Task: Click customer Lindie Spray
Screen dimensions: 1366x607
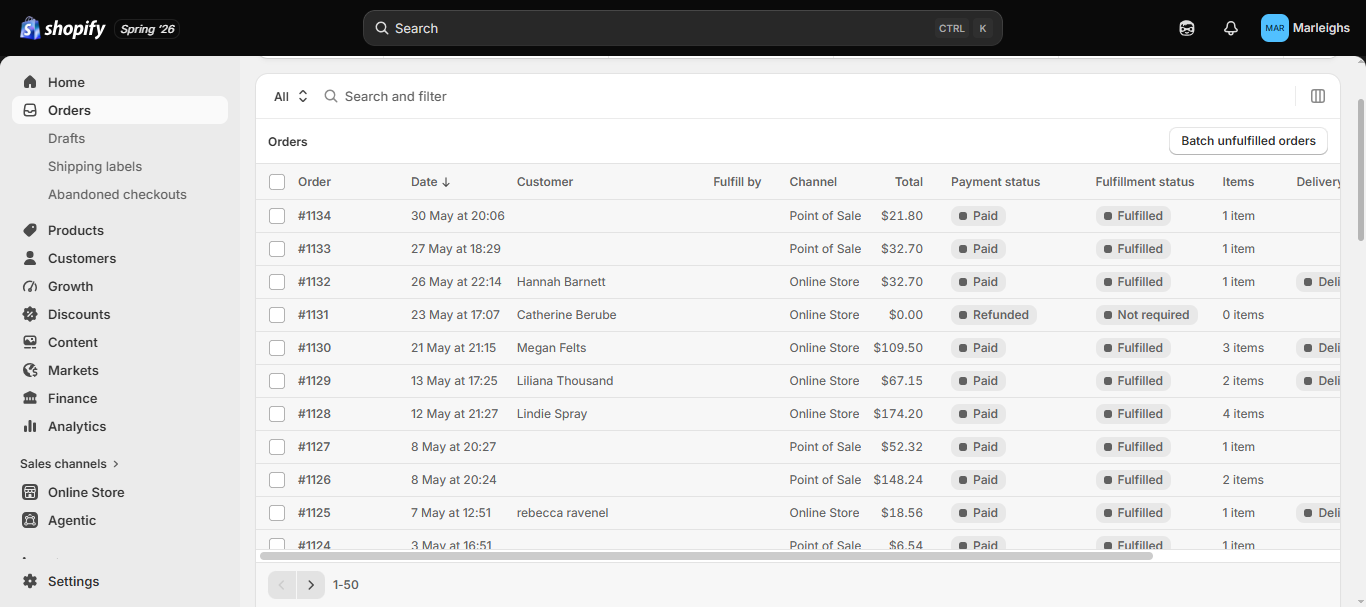Action: tap(552, 414)
